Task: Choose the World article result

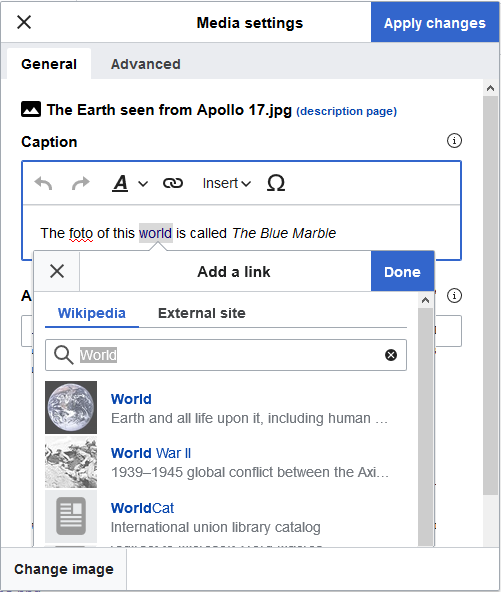Action: pyautogui.click(x=226, y=408)
